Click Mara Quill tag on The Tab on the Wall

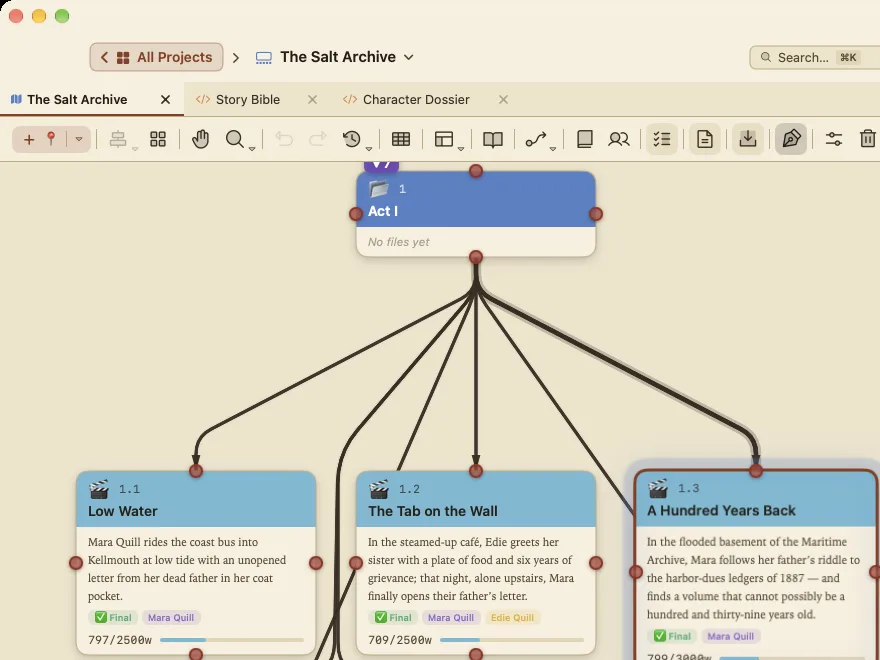tap(451, 617)
